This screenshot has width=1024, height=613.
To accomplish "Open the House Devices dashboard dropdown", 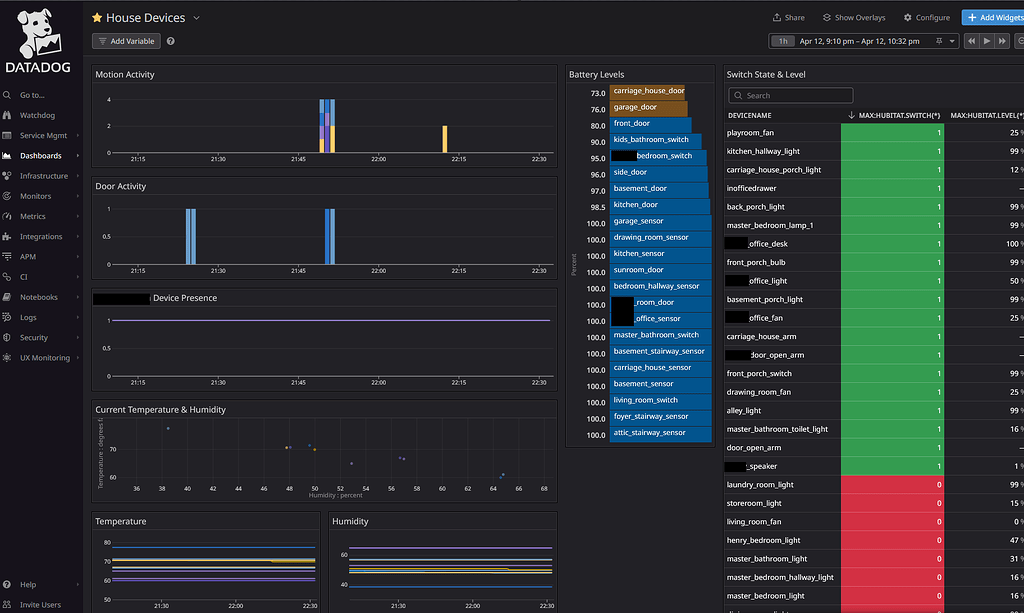I will [x=196, y=17].
